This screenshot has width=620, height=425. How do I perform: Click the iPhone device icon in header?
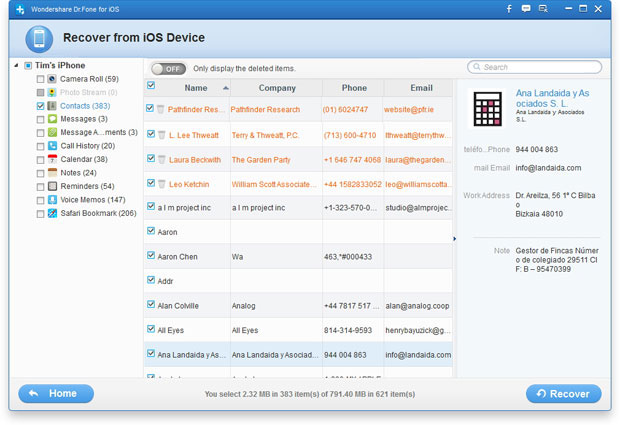[x=39, y=39]
